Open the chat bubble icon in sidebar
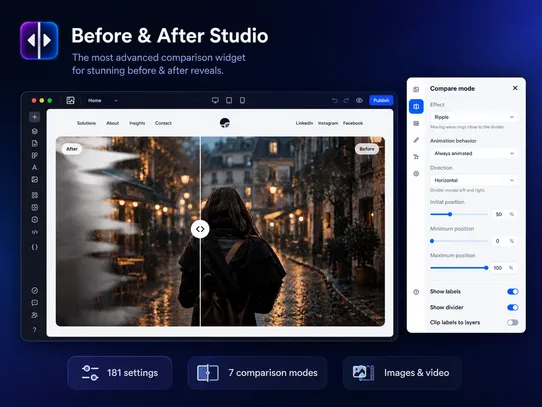This screenshot has width=542, height=407. click(35, 303)
